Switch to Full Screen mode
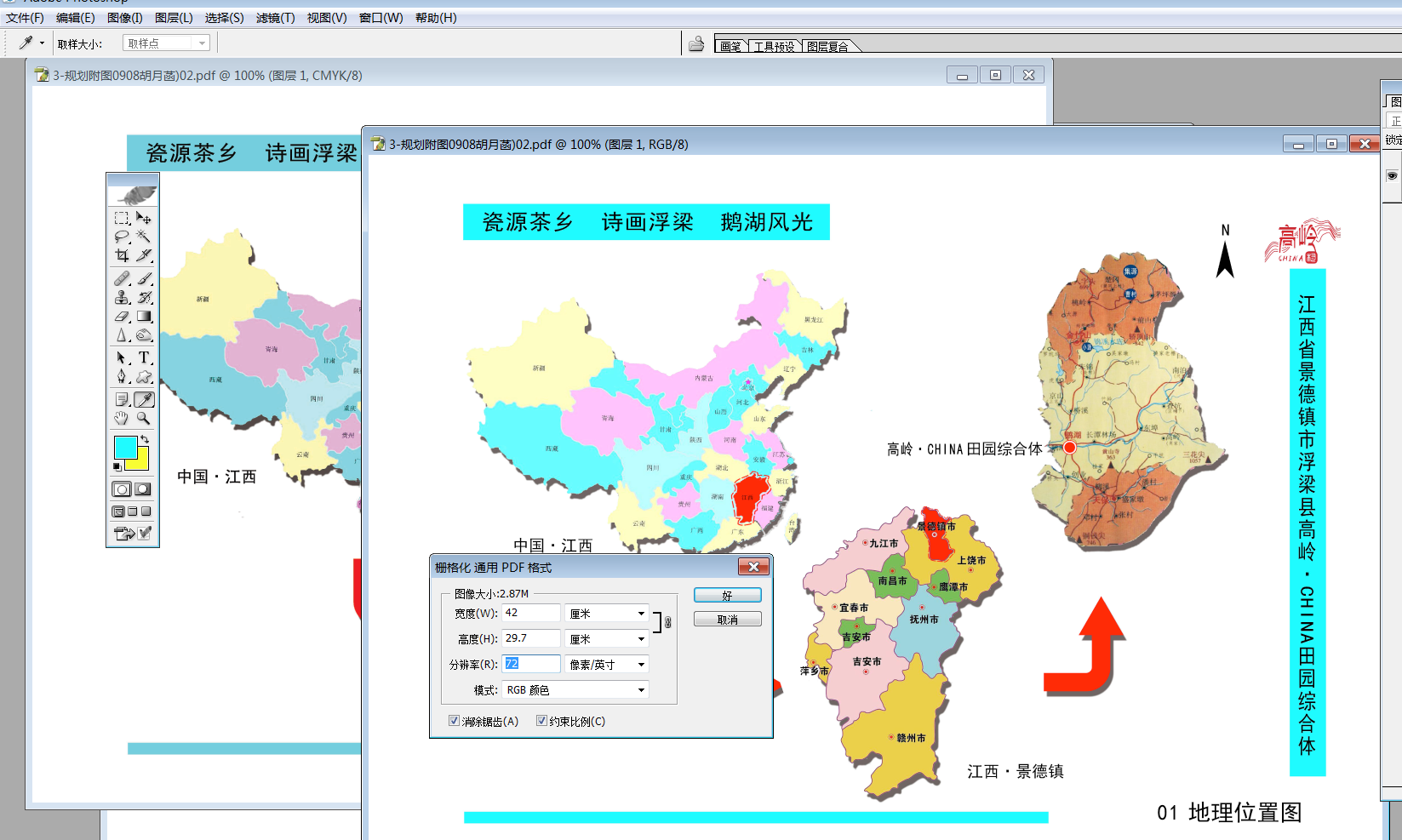Viewport: 1402px width, 840px height. (x=146, y=511)
